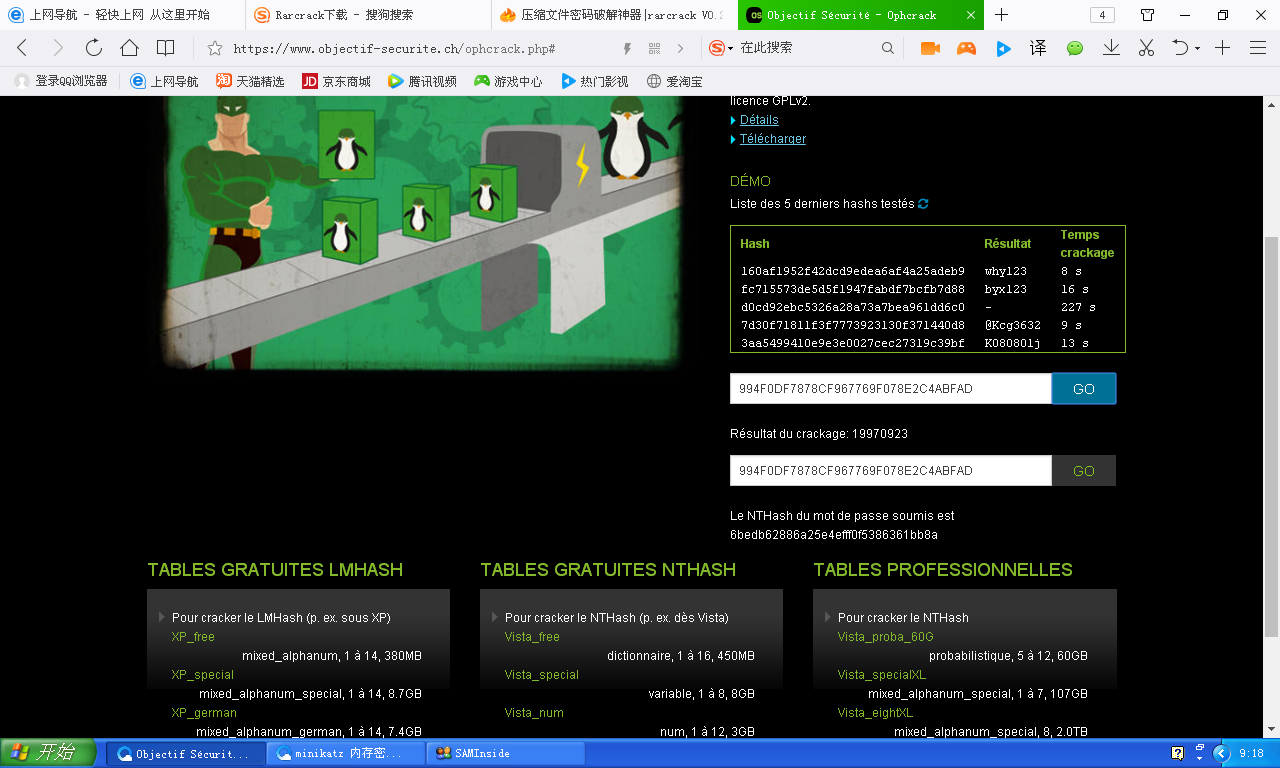The width and height of the screenshot is (1280, 768).
Task: Refresh the last tested hashes list
Action: pyautogui.click(x=923, y=204)
